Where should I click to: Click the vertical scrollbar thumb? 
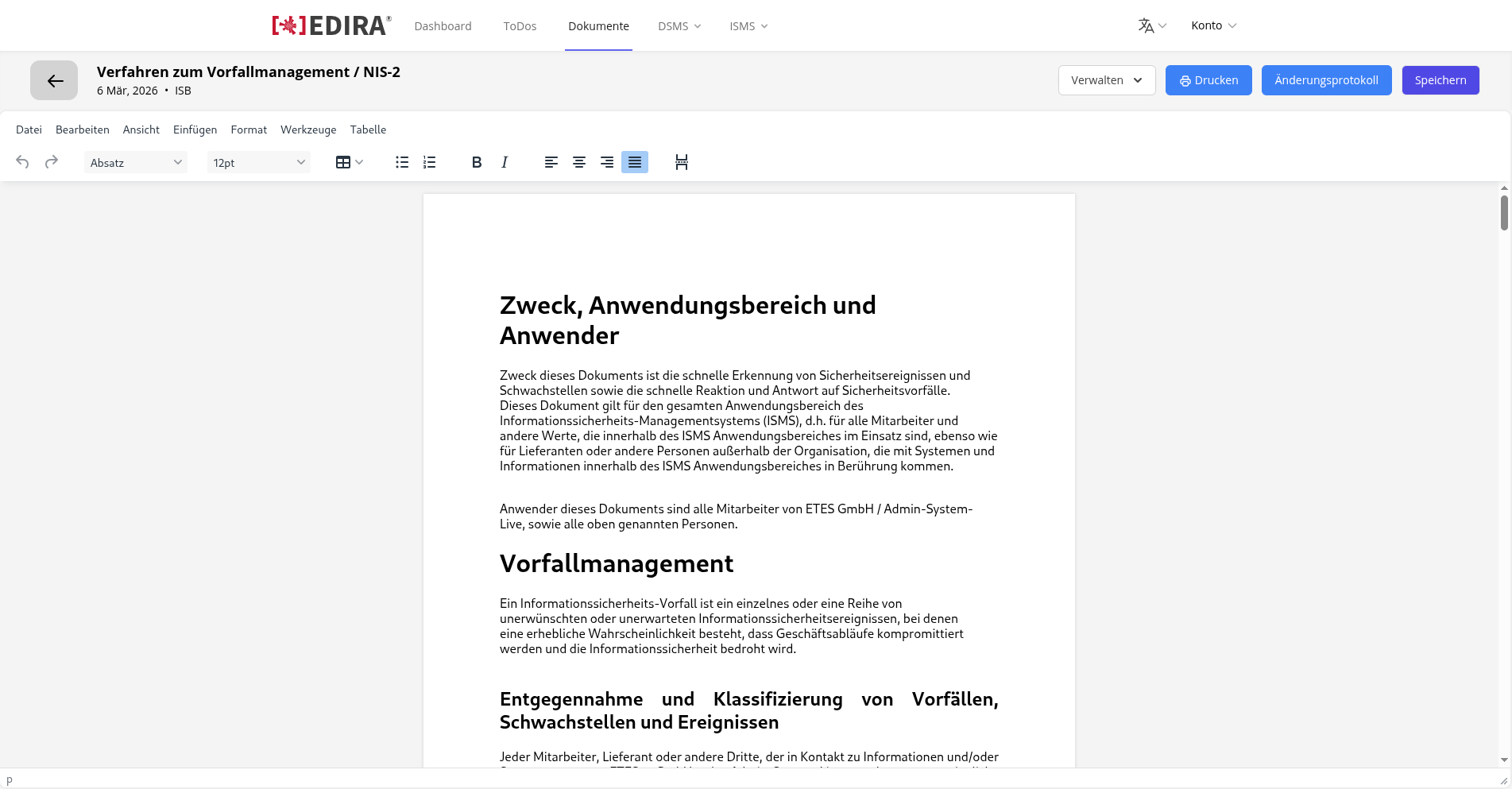(x=1504, y=213)
